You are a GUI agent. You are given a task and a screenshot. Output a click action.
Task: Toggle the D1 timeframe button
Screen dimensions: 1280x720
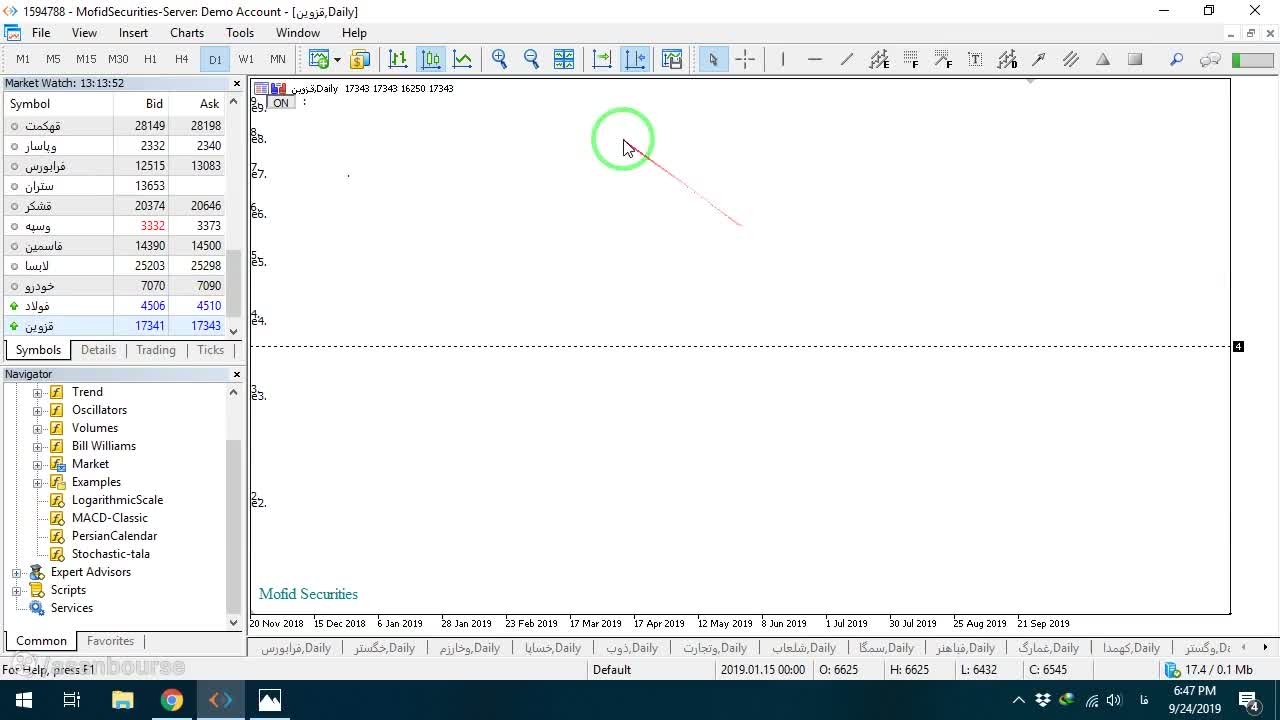(x=215, y=59)
